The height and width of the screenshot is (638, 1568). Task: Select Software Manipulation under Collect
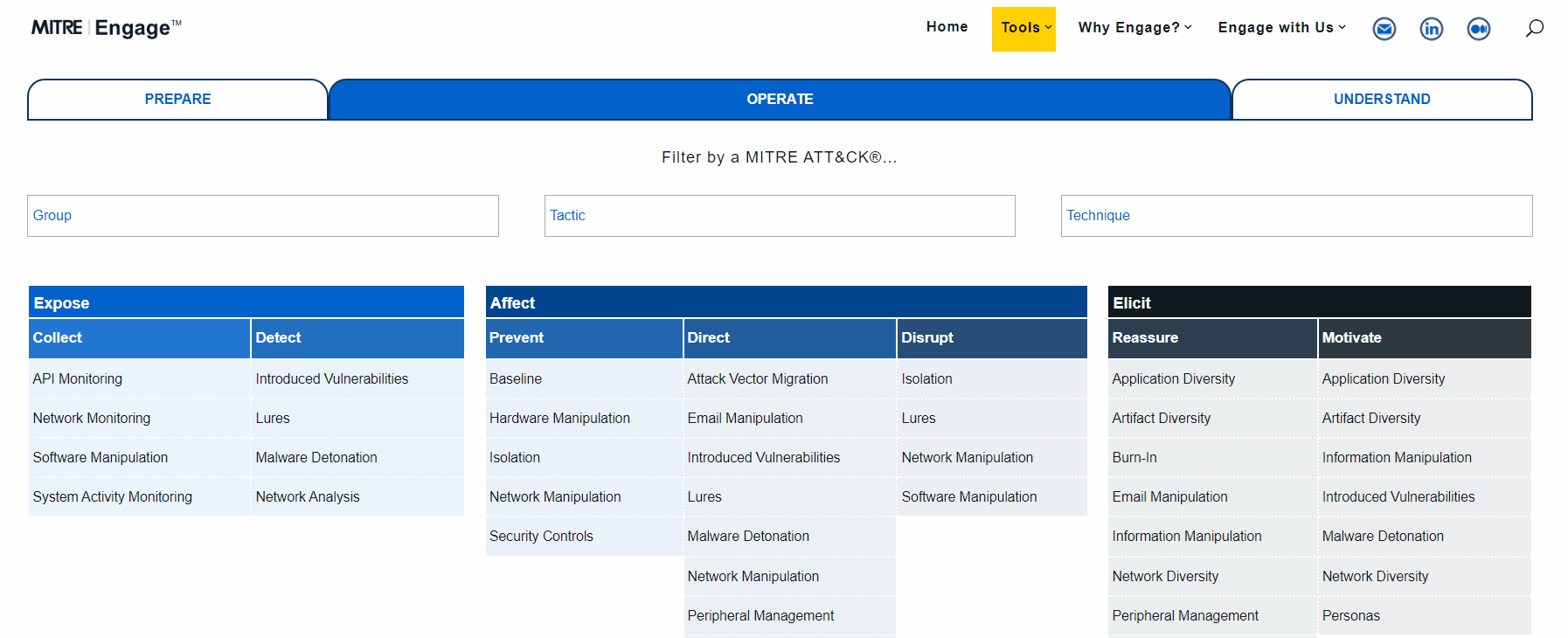[101, 458]
